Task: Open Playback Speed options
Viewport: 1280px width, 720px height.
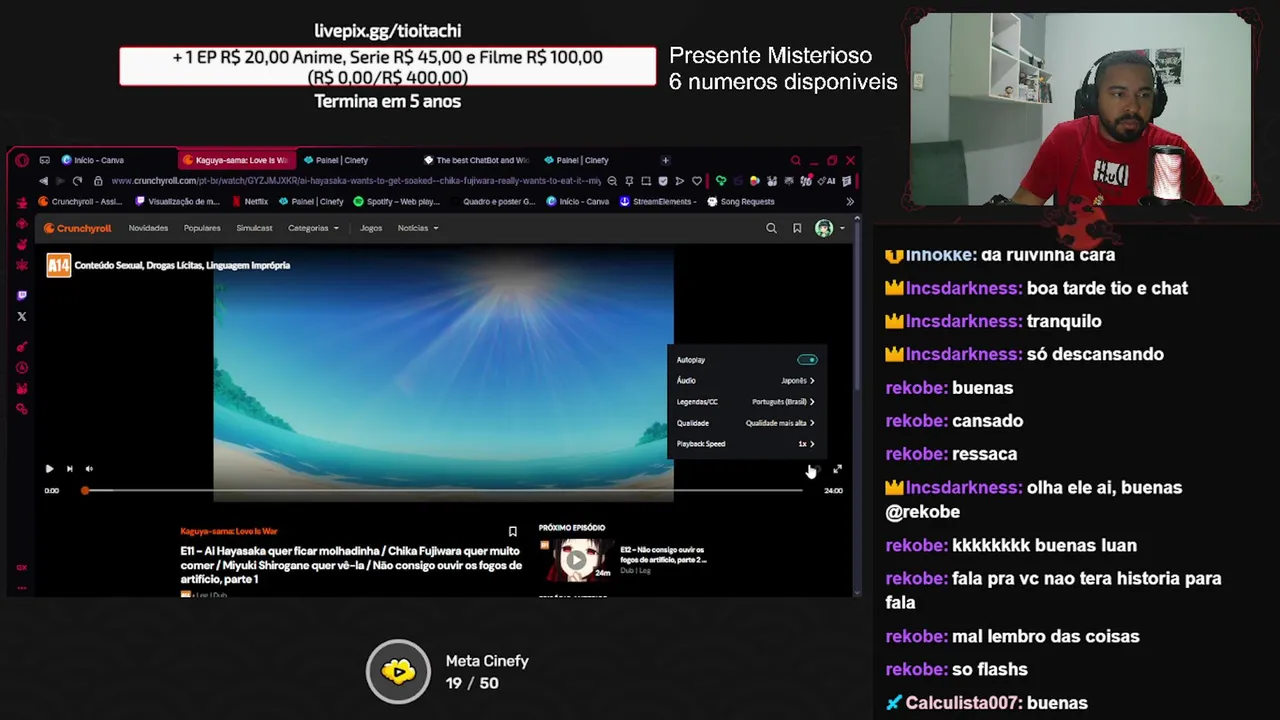Action: (x=745, y=444)
